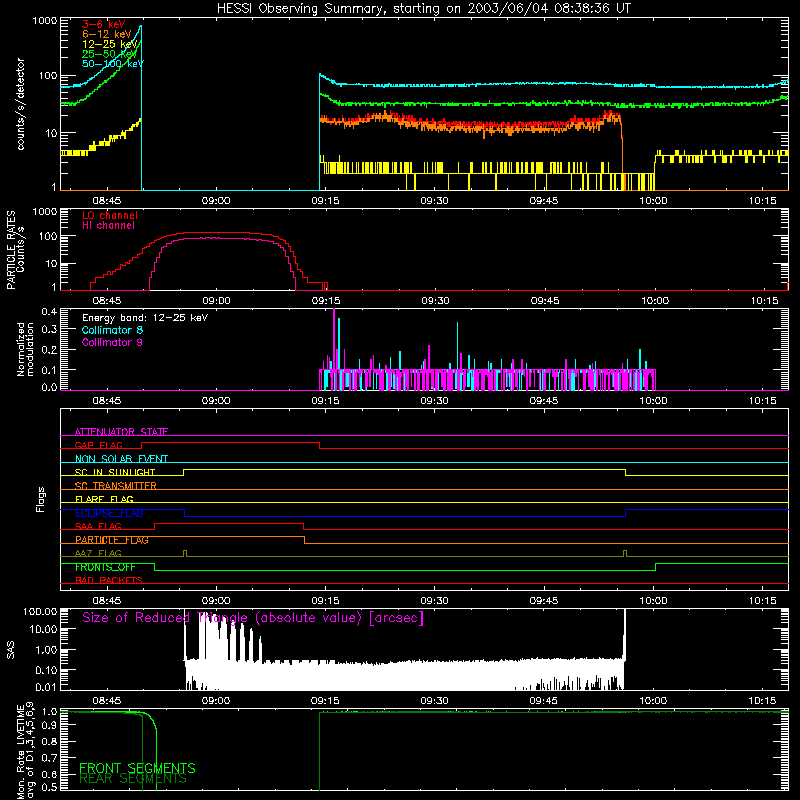Click the REAR SEGMENTS legend label
The width and height of the screenshot is (800, 800).
[x=133, y=779]
